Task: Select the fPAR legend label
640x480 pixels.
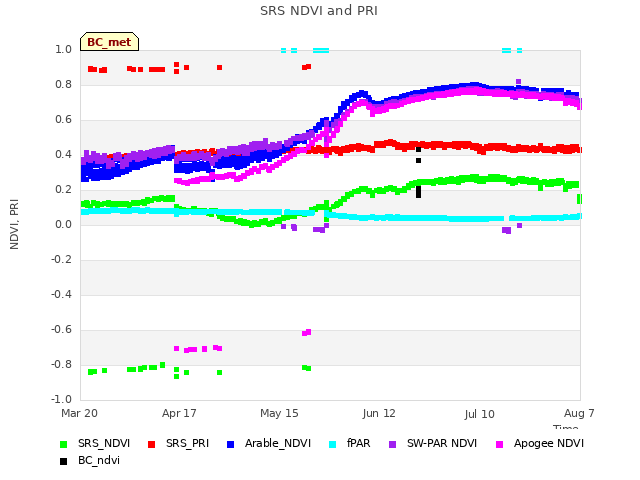Action: pos(358,444)
